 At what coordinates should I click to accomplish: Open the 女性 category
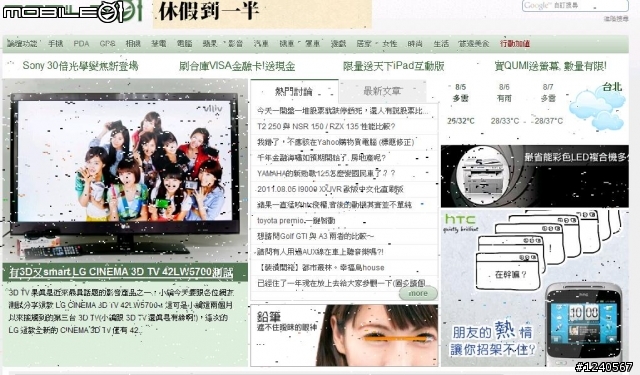coord(390,43)
